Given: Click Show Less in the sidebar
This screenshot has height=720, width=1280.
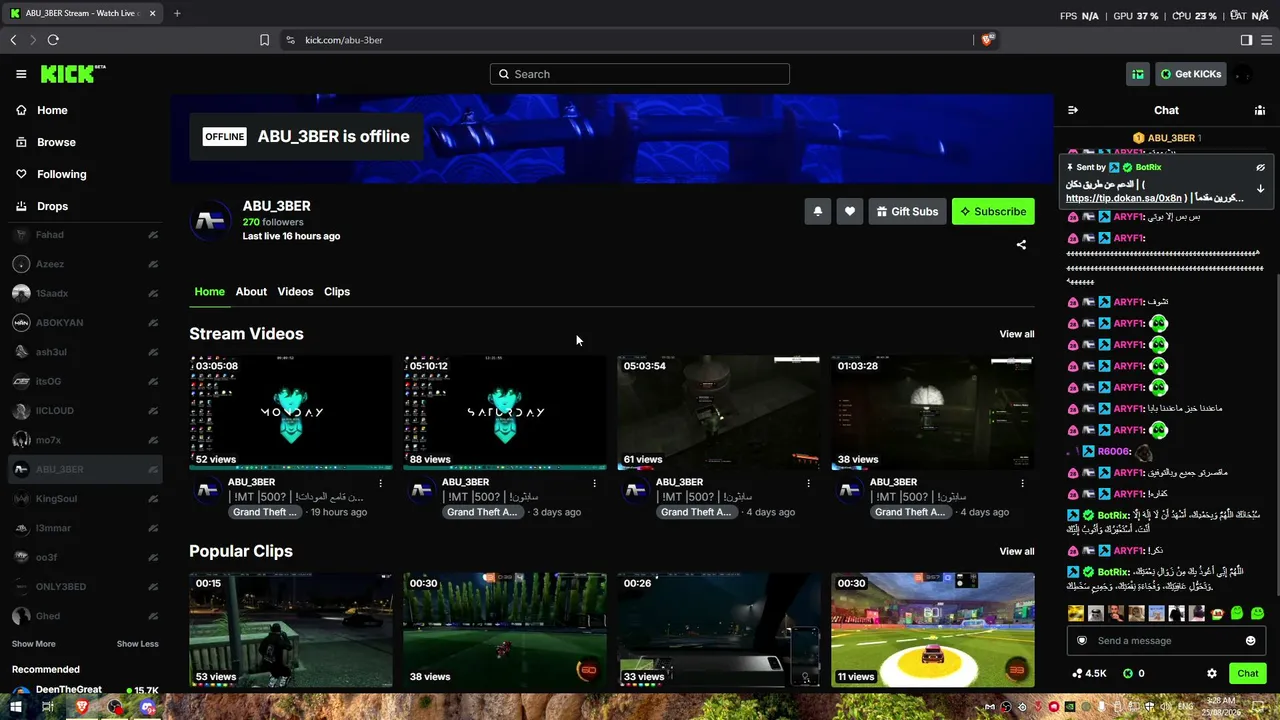Looking at the screenshot, I should tap(137, 644).
